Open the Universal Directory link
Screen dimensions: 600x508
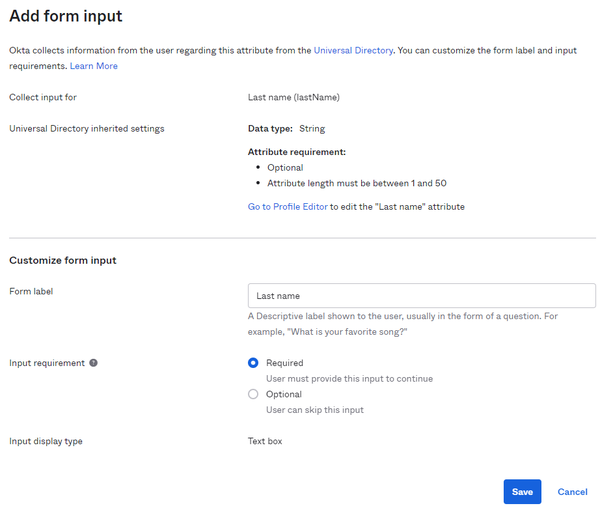tap(353, 50)
